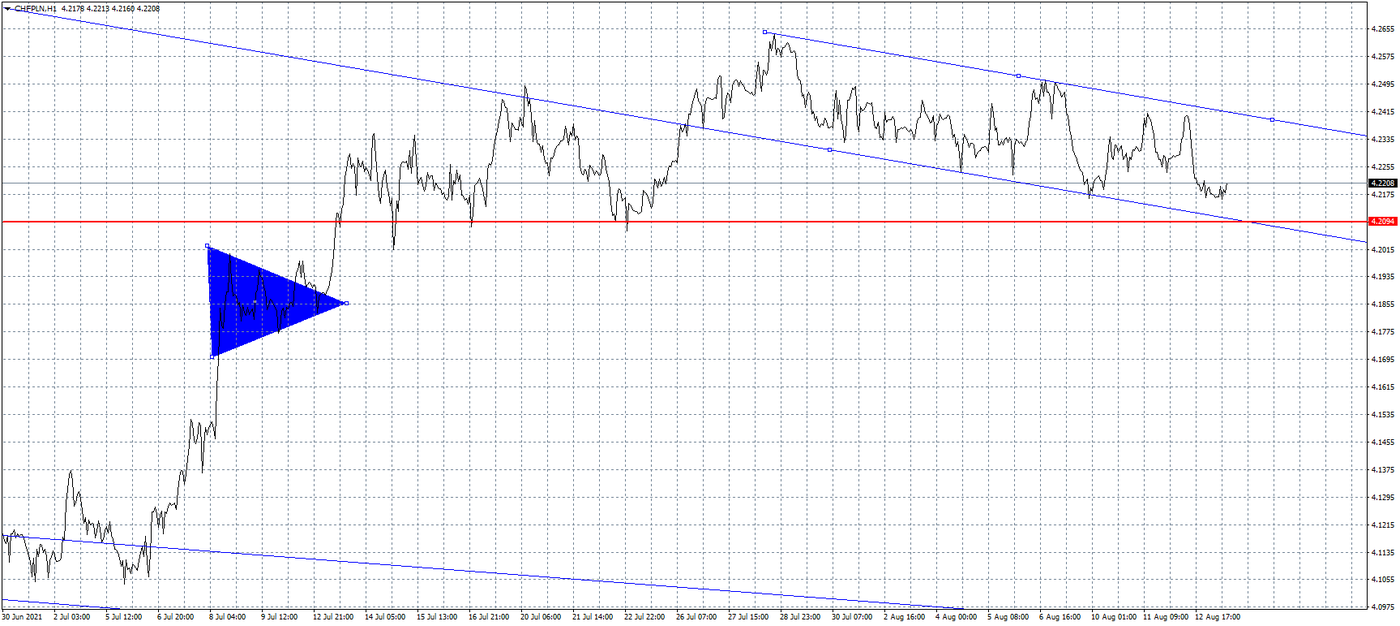Select the filled blue triangle shape
The width and height of the screenshot is (1400, 626).
(x=250, y=300)
